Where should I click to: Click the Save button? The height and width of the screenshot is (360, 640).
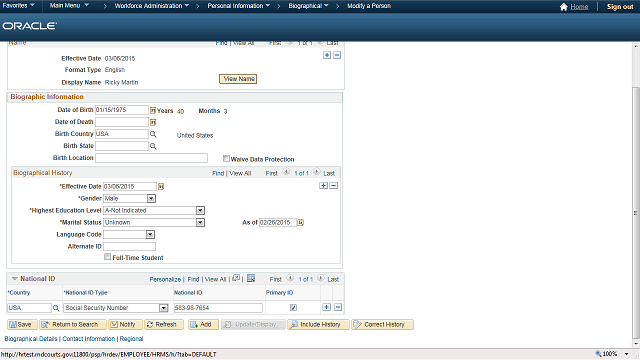point(22,324)
